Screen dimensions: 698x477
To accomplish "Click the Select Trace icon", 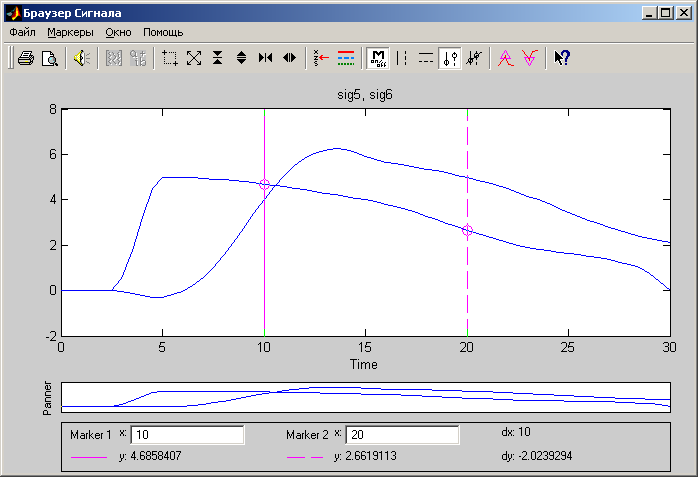I will [x=321, y=58].
